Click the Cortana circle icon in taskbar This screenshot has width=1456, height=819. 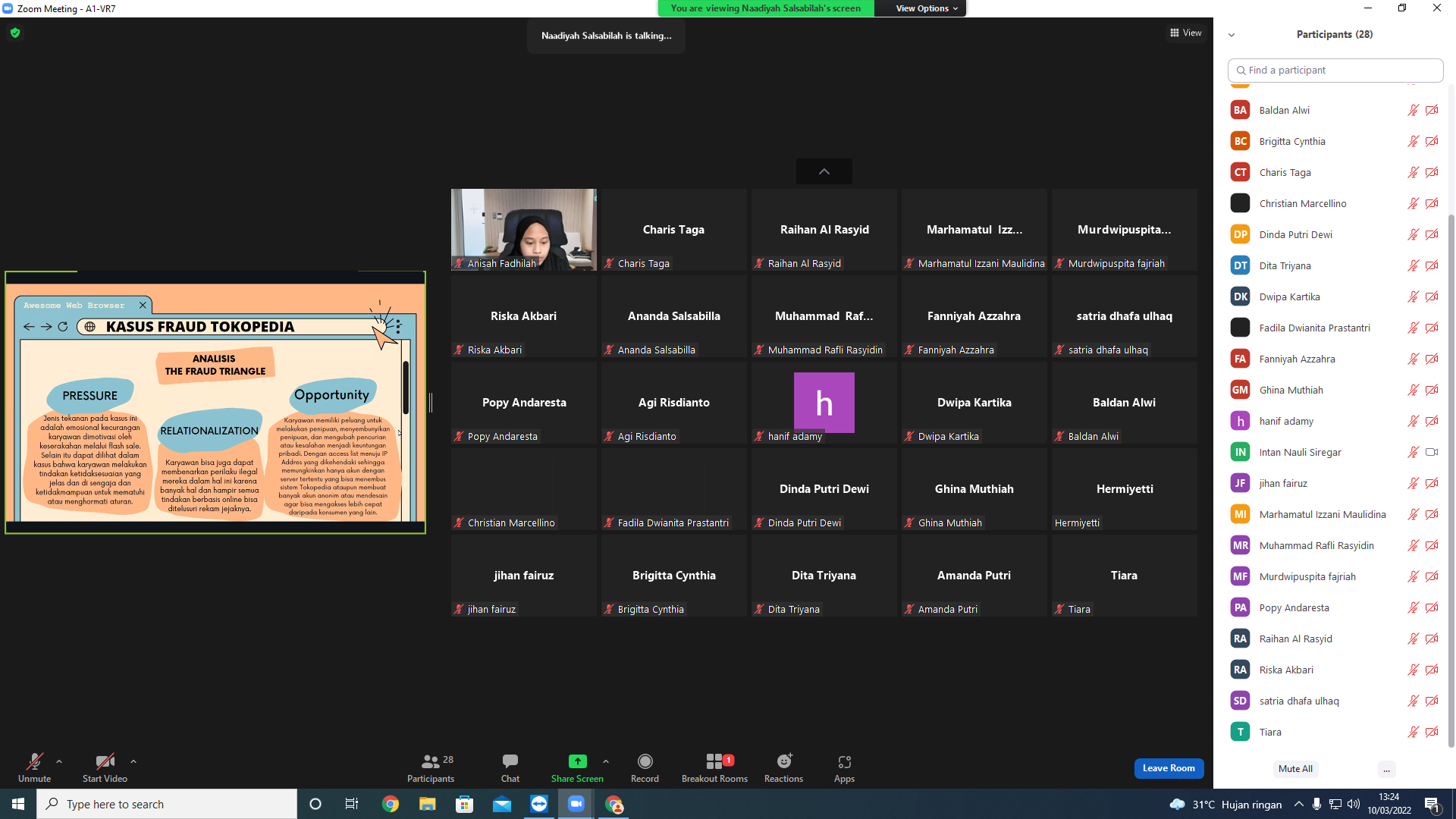(x=315, y=804)
